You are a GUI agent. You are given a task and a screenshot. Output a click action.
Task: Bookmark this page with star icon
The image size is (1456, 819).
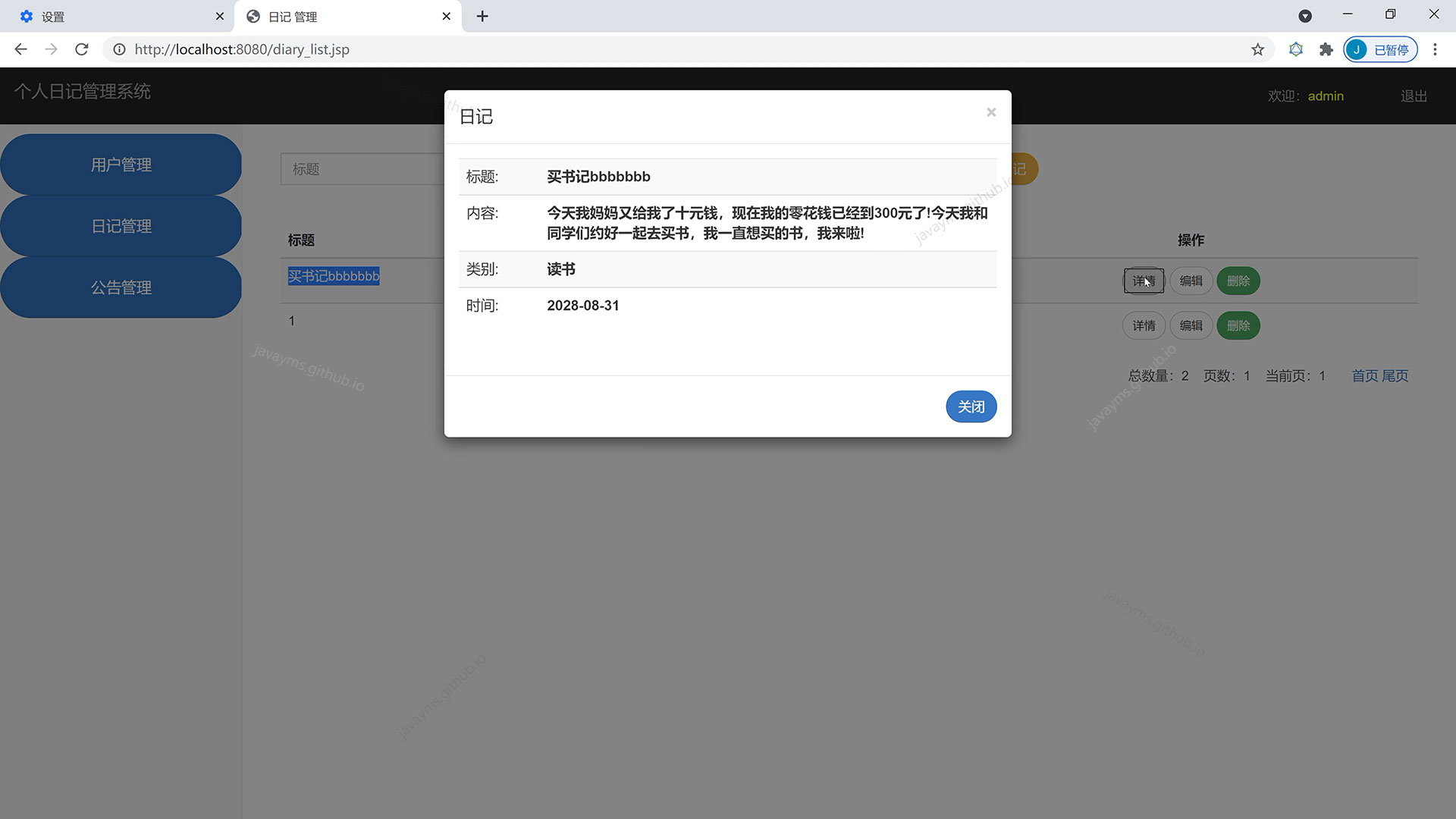(1258, 49)
